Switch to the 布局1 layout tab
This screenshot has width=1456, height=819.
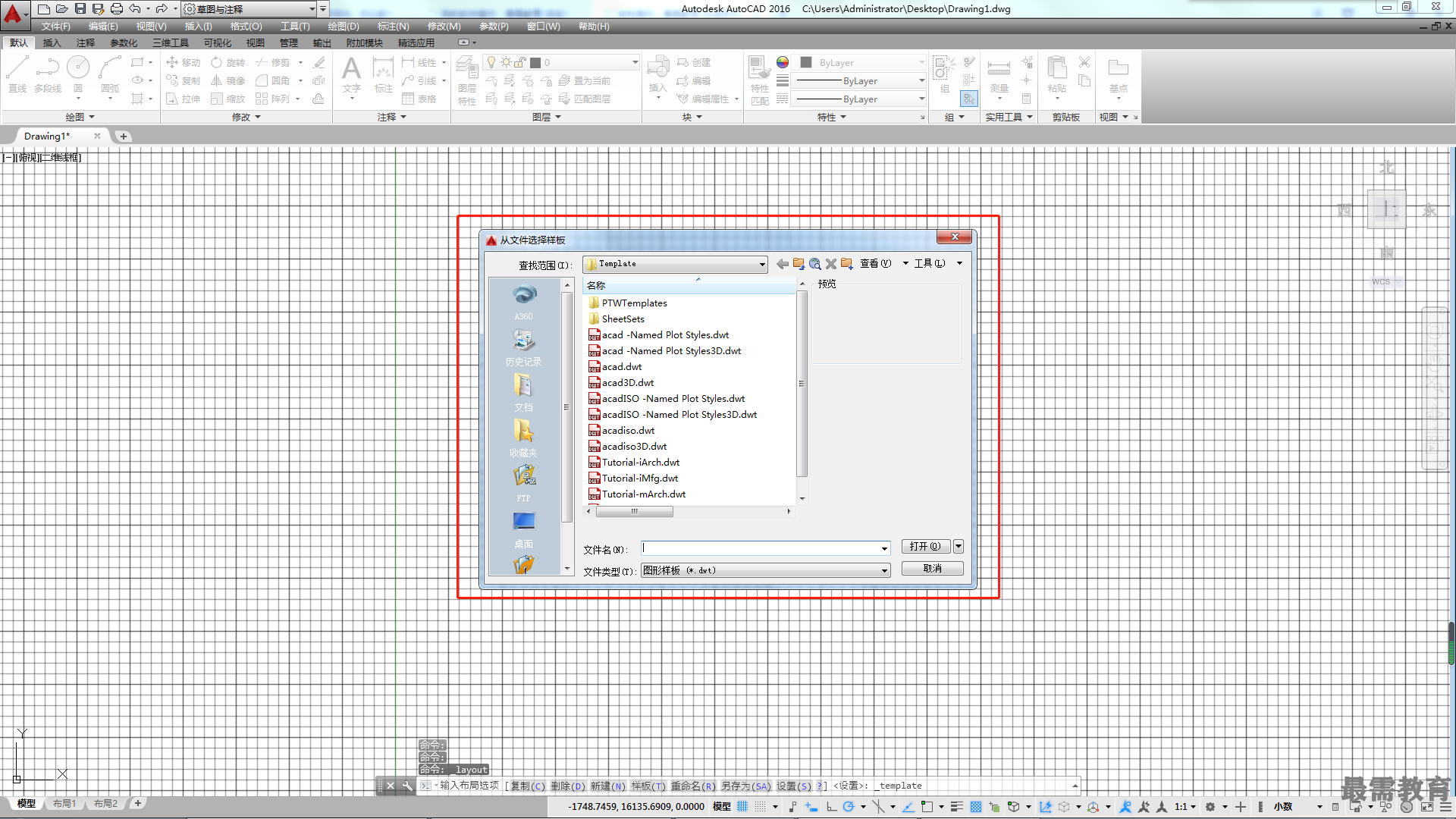[64, 804]
